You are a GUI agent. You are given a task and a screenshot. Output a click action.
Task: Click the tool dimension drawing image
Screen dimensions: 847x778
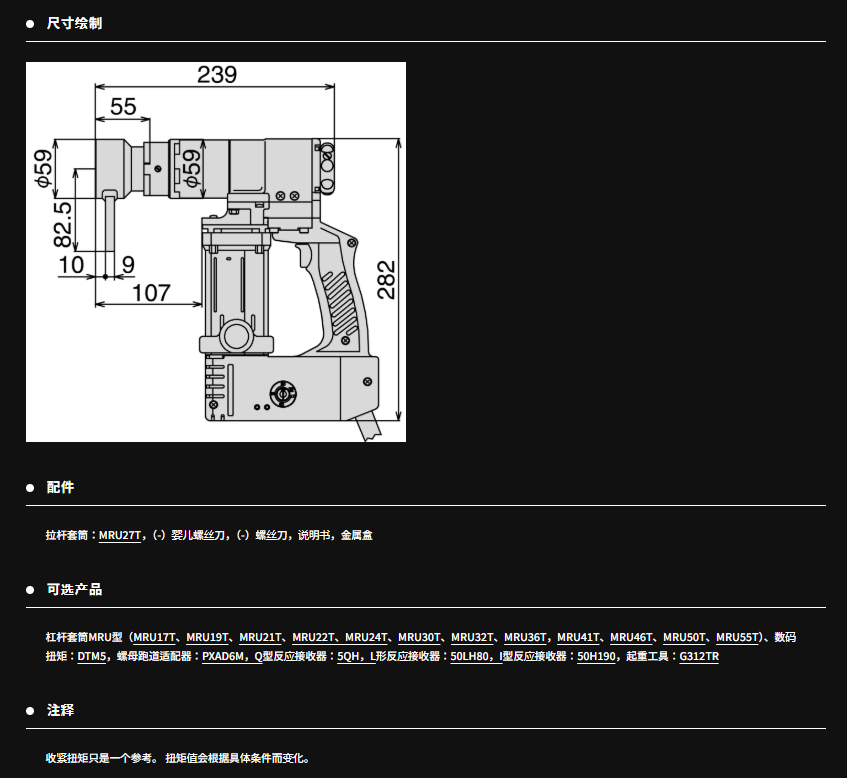(x=216, y=252)
